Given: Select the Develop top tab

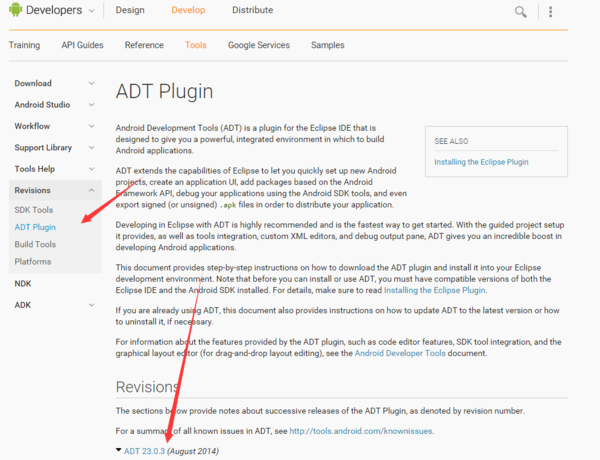Looking at the screenshot, I should point(188,10).
